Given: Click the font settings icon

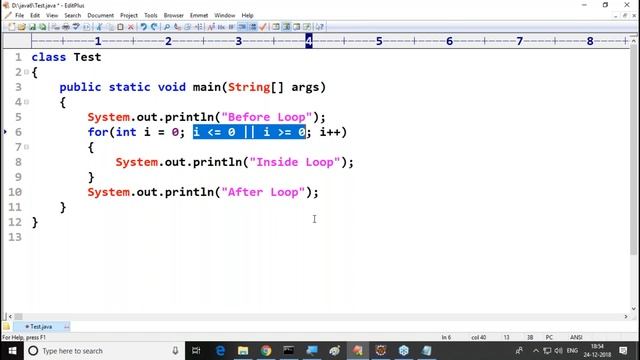Looking at the screenshot, I should coord(211,27).
